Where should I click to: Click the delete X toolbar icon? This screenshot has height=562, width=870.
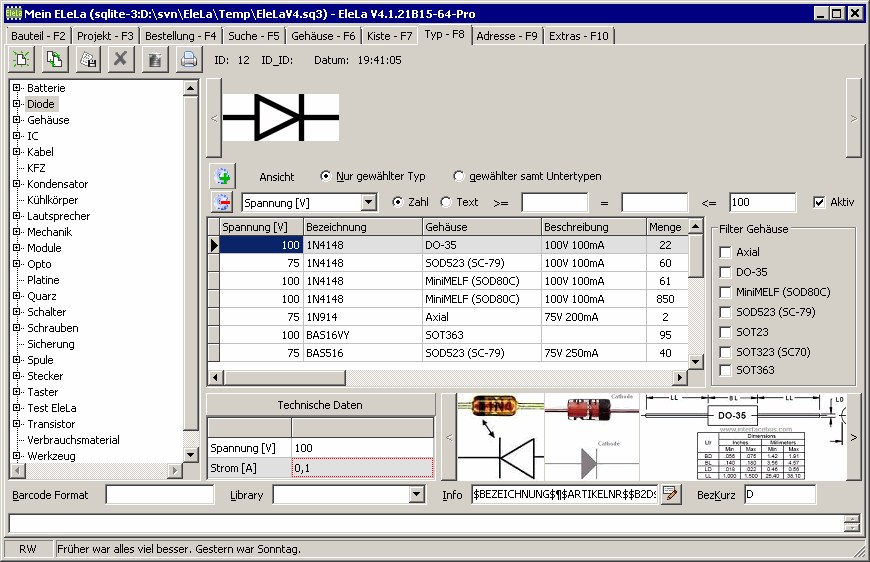[x=121, y=60]
